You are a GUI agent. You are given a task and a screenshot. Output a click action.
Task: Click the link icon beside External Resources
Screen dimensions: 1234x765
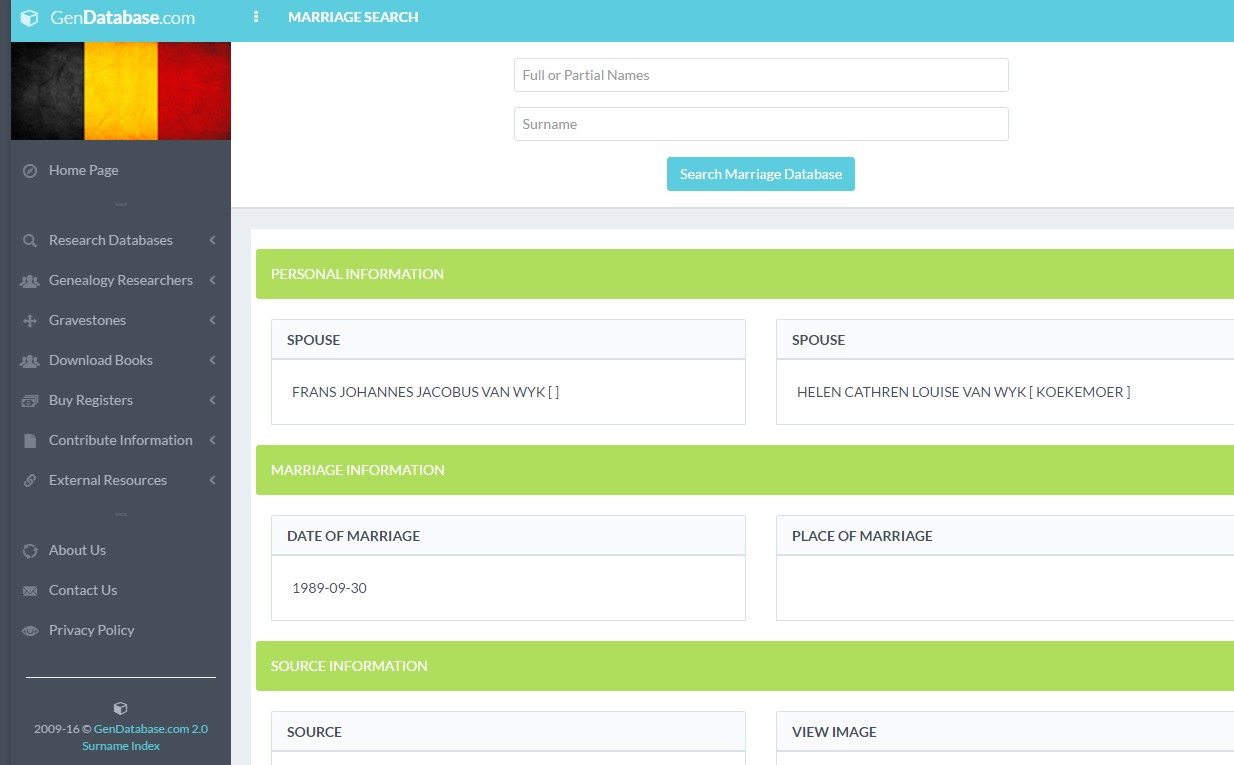click(x=30, y=481)
